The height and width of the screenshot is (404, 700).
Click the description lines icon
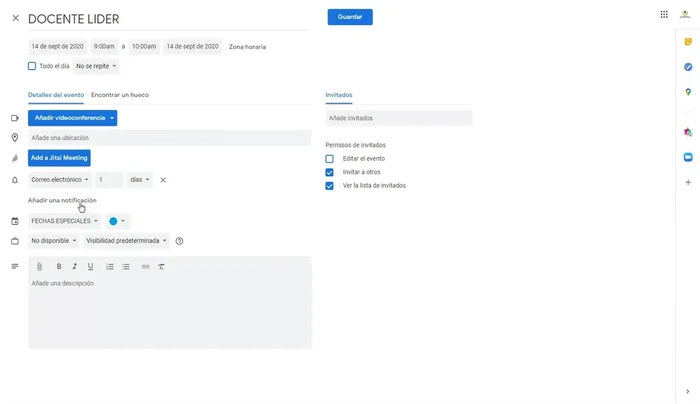(15, 267)
